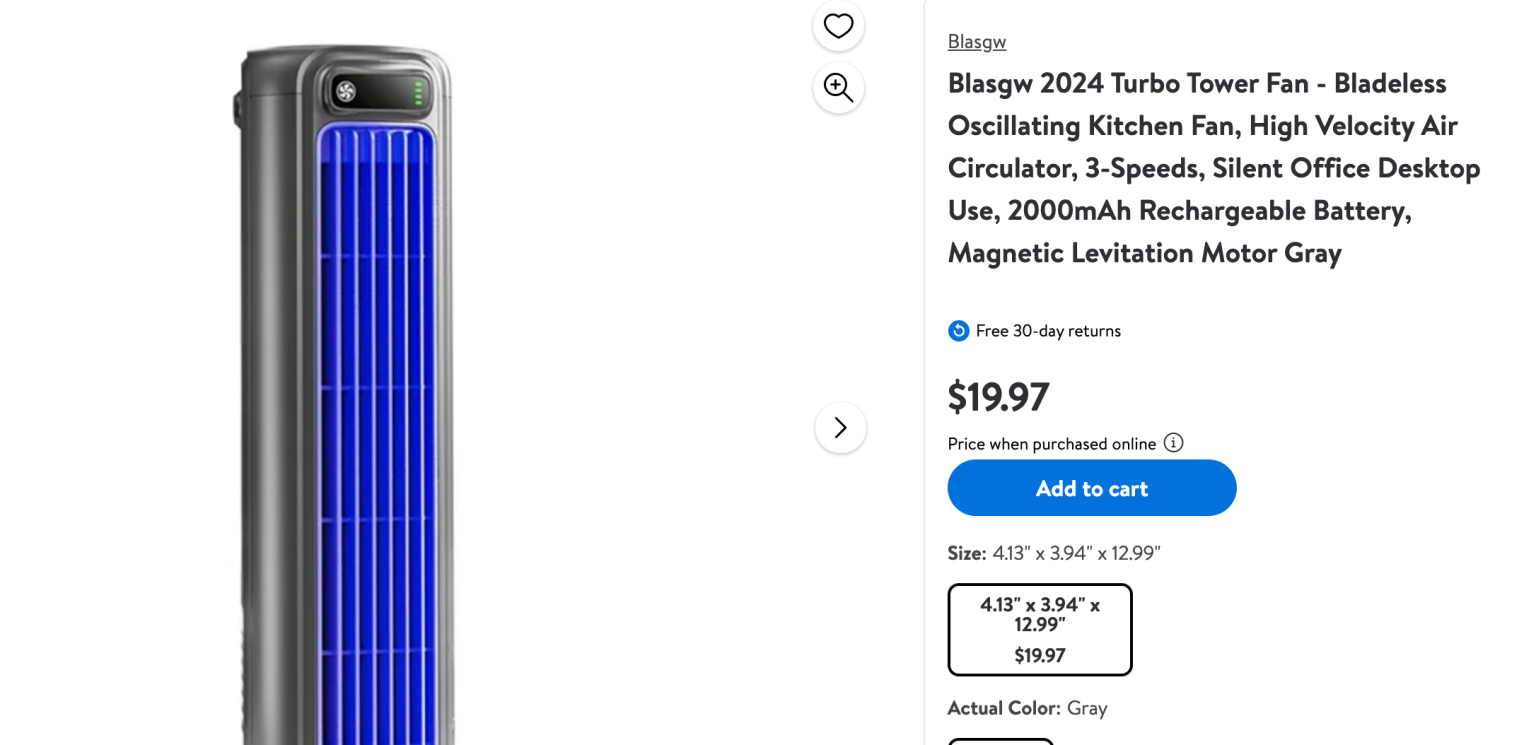1536x745 pixels.
Task: Open the price info circled-i icon
Action: [1172, 443]
